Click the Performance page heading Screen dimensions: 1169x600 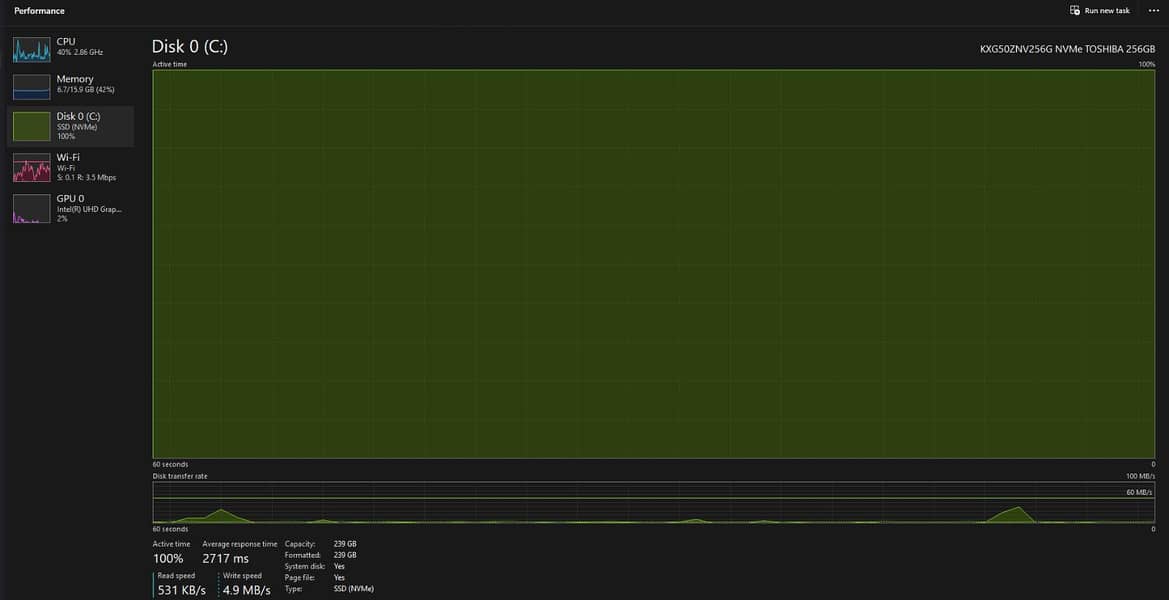point(39,11)
